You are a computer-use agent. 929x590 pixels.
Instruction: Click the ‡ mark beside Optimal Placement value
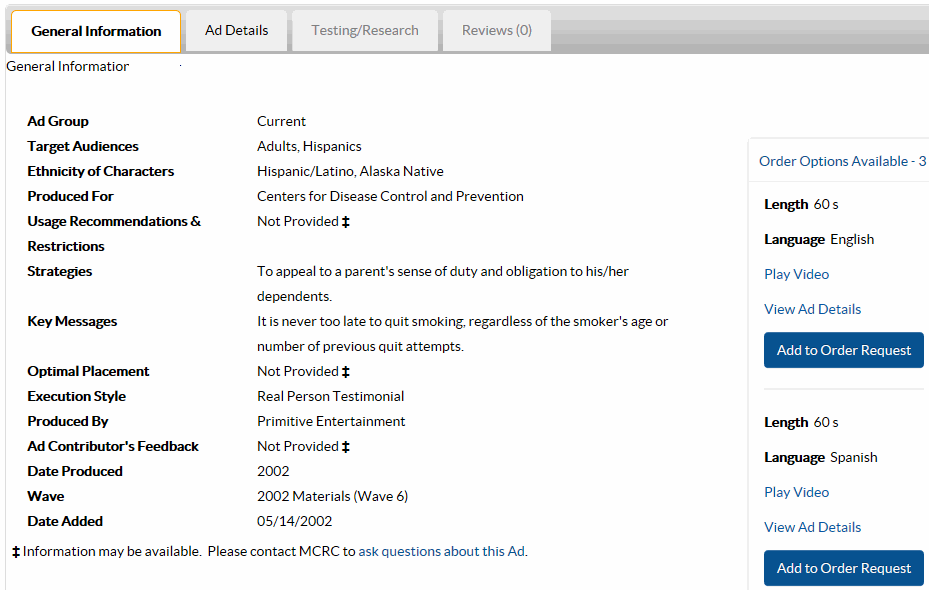(346, 372)
